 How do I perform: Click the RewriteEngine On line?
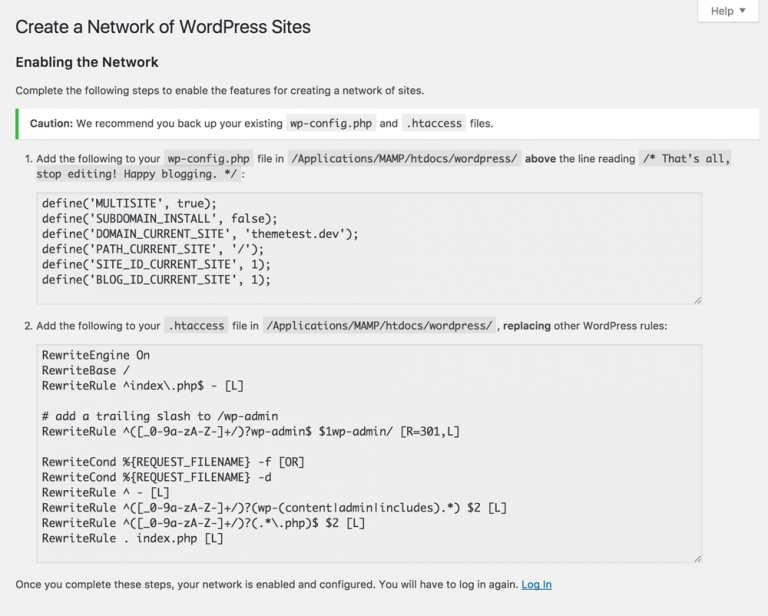click(96, 355)
